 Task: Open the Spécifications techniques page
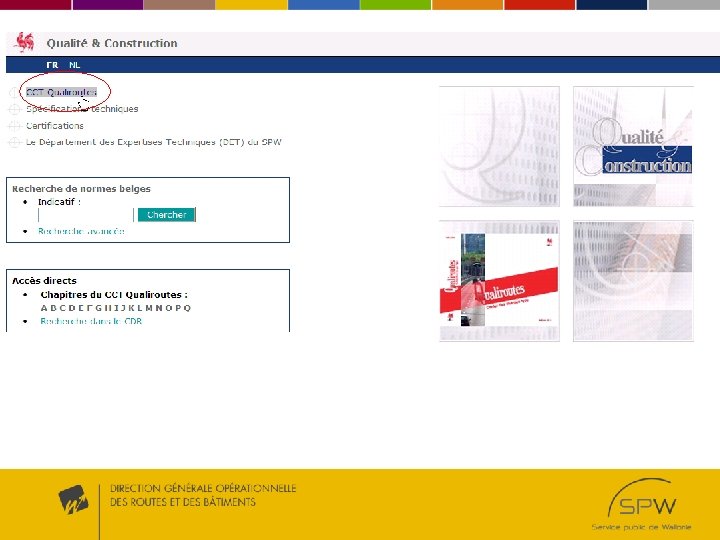point(82,109)
